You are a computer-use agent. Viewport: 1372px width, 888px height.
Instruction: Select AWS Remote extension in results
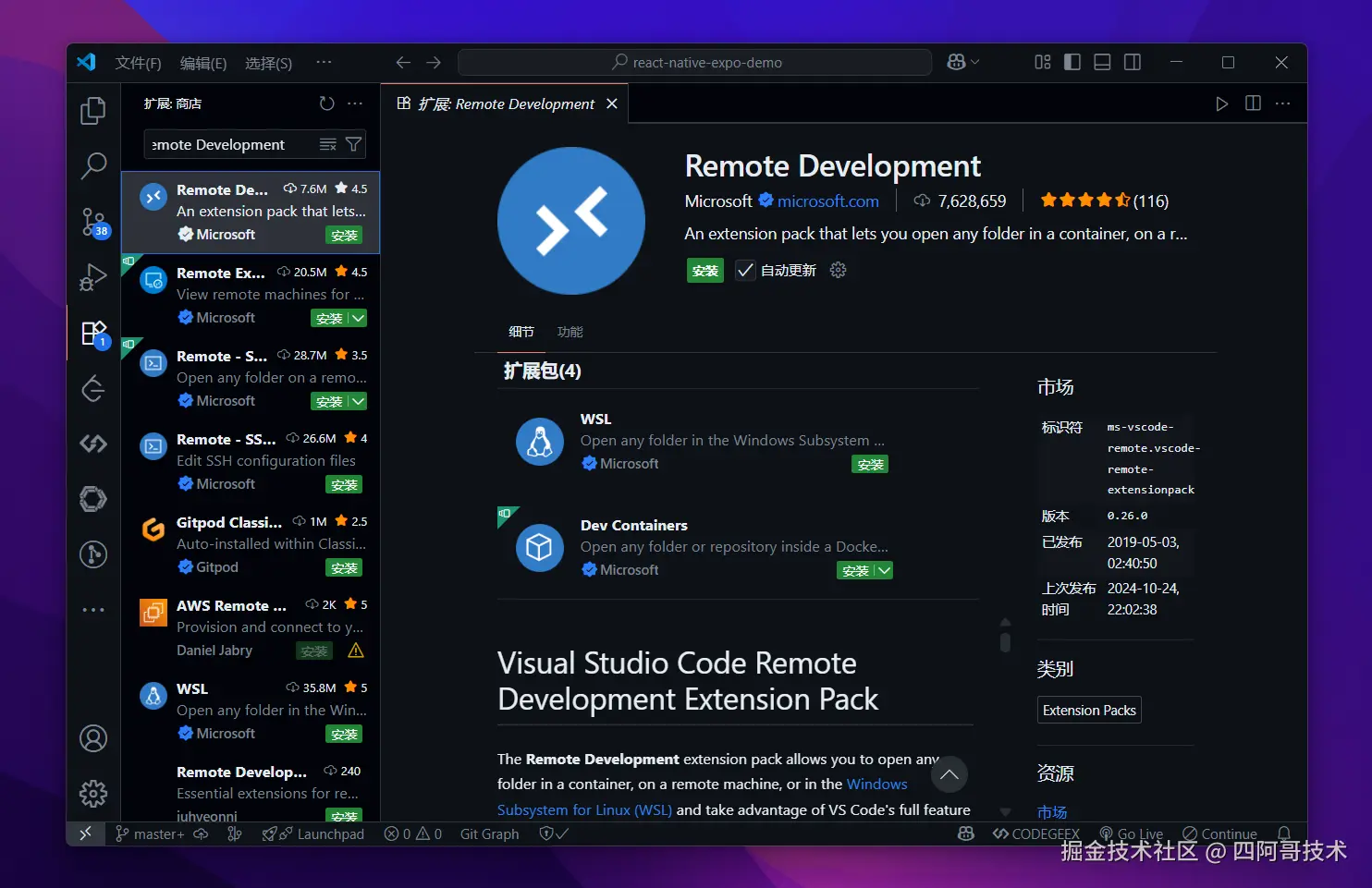251,627
